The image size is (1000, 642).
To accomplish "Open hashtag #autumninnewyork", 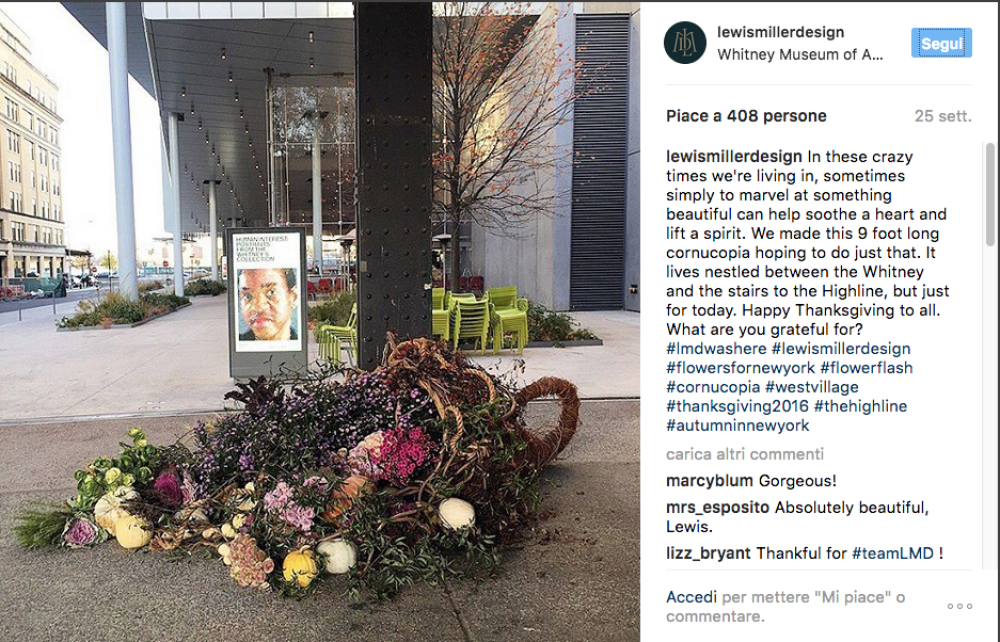I will [x=737, y=425].
